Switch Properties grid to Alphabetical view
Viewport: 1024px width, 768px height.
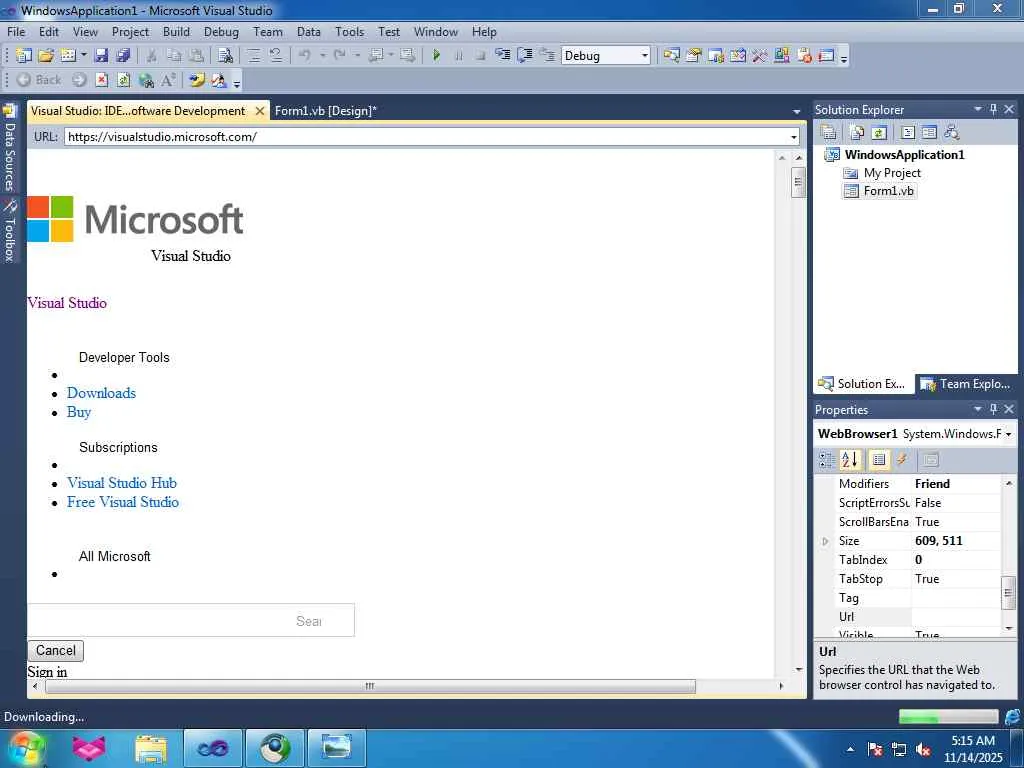click(x=850, y=460)
